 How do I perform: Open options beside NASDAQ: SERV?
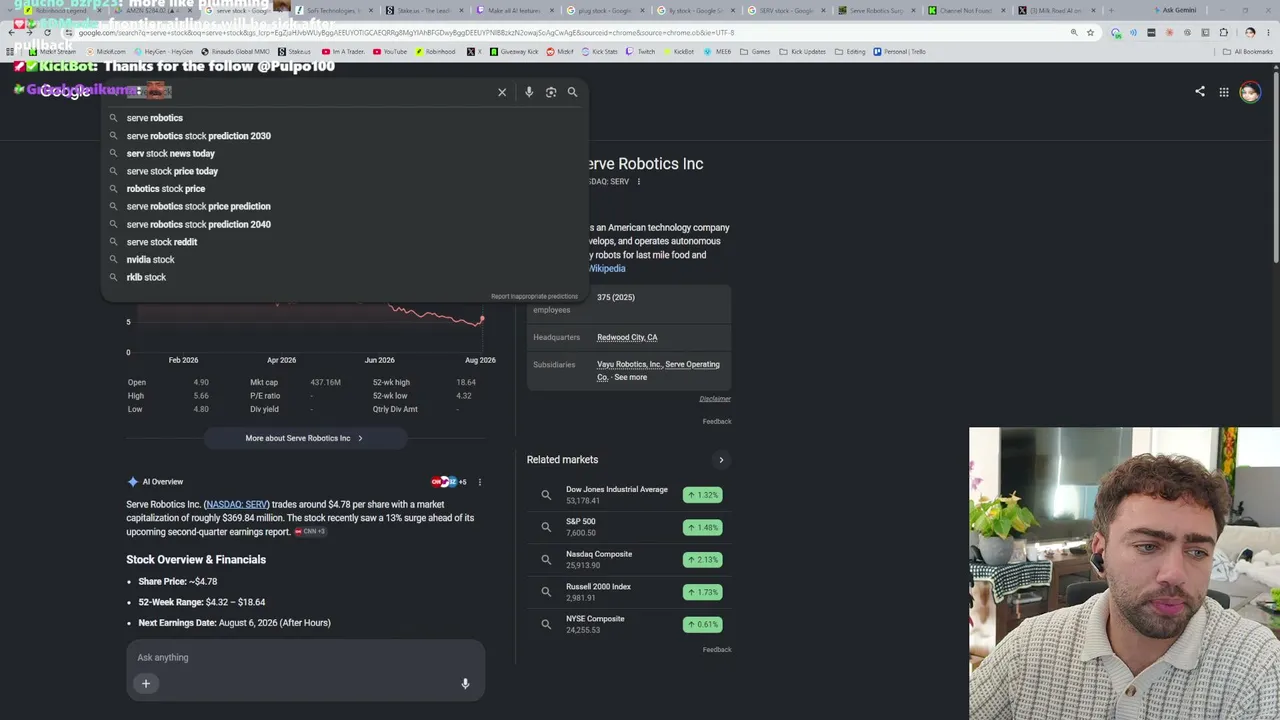pos(639,182)
